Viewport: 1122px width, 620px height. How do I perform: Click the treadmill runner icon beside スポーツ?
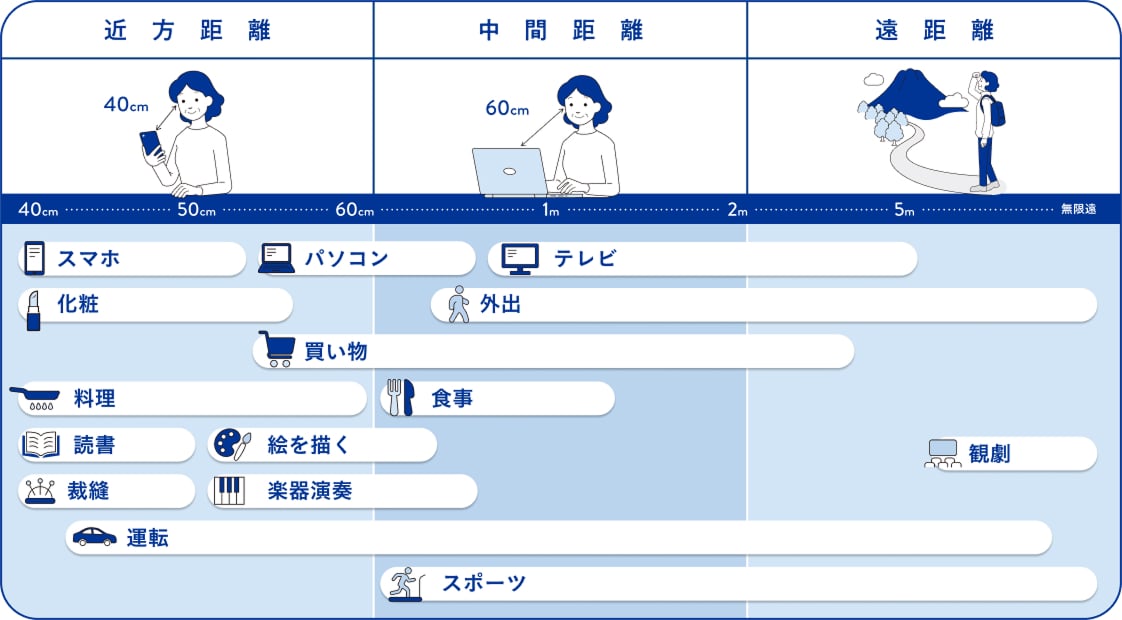[406, 583]
